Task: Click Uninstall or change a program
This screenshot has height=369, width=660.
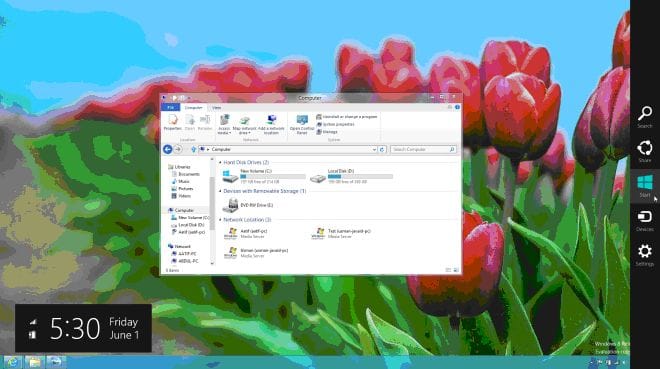Action: coord(347,117)
